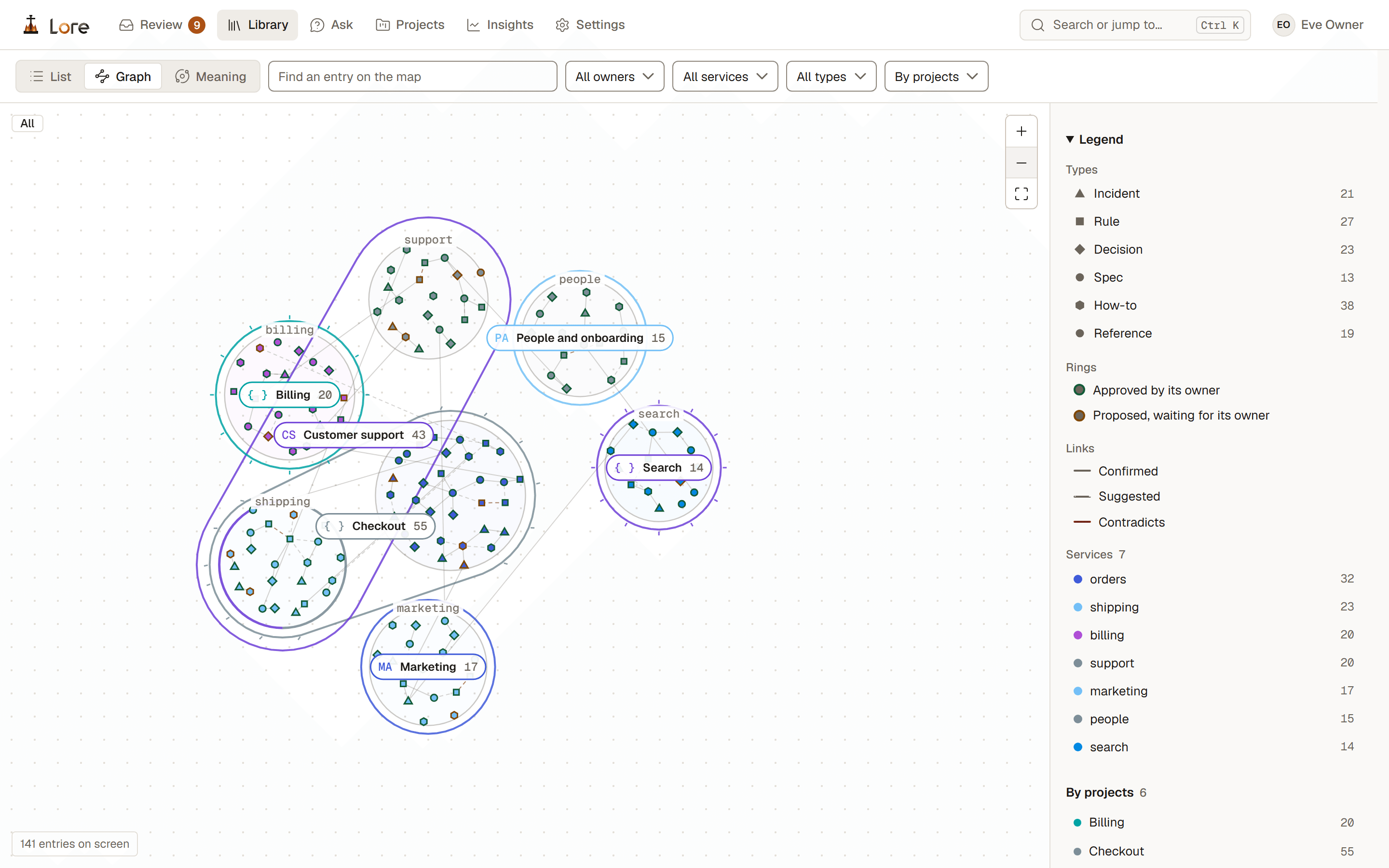Open the Checkout 55 cluster label

coord(375,527)
